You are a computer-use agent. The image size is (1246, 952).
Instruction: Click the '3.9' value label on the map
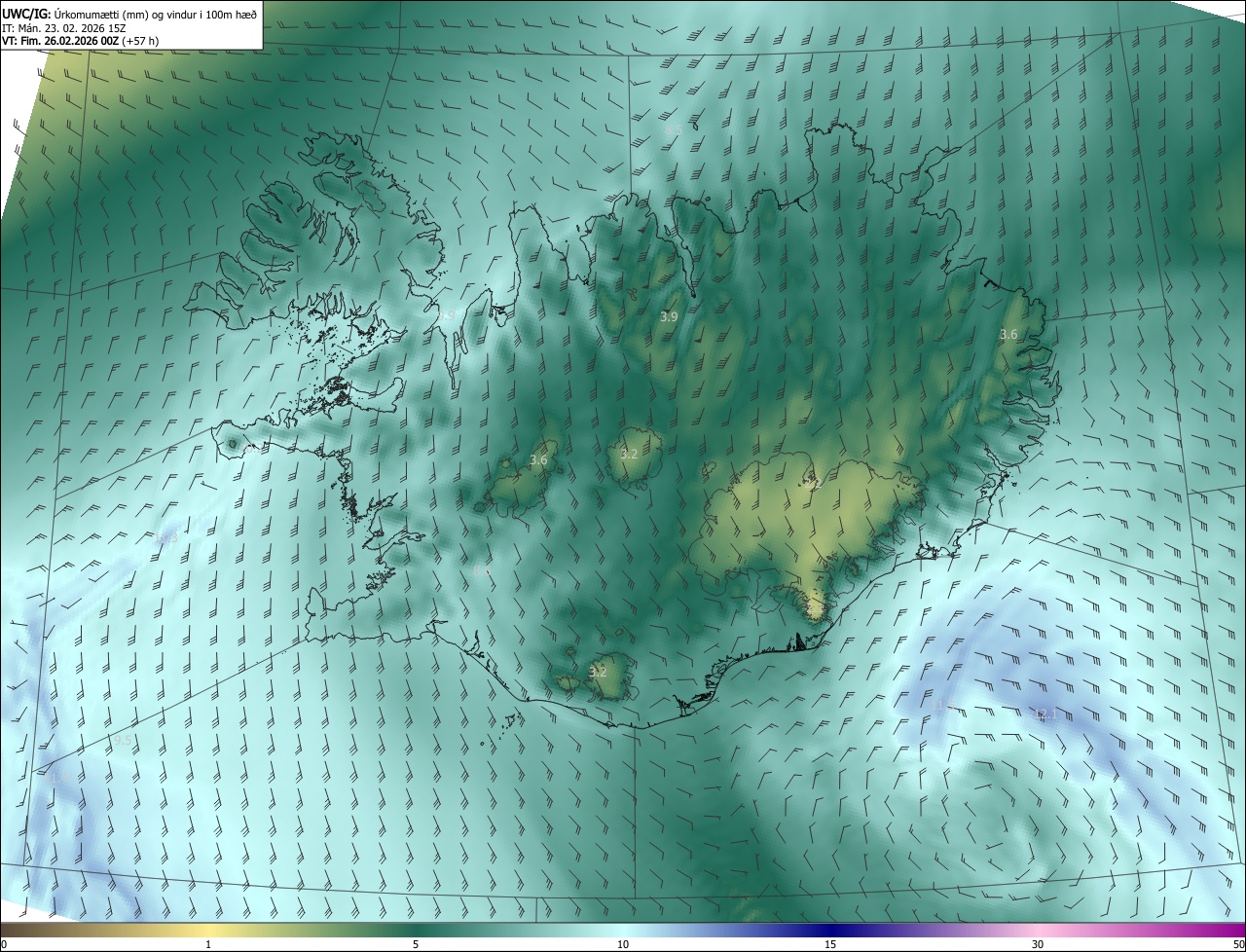click(x=669, y=317)
